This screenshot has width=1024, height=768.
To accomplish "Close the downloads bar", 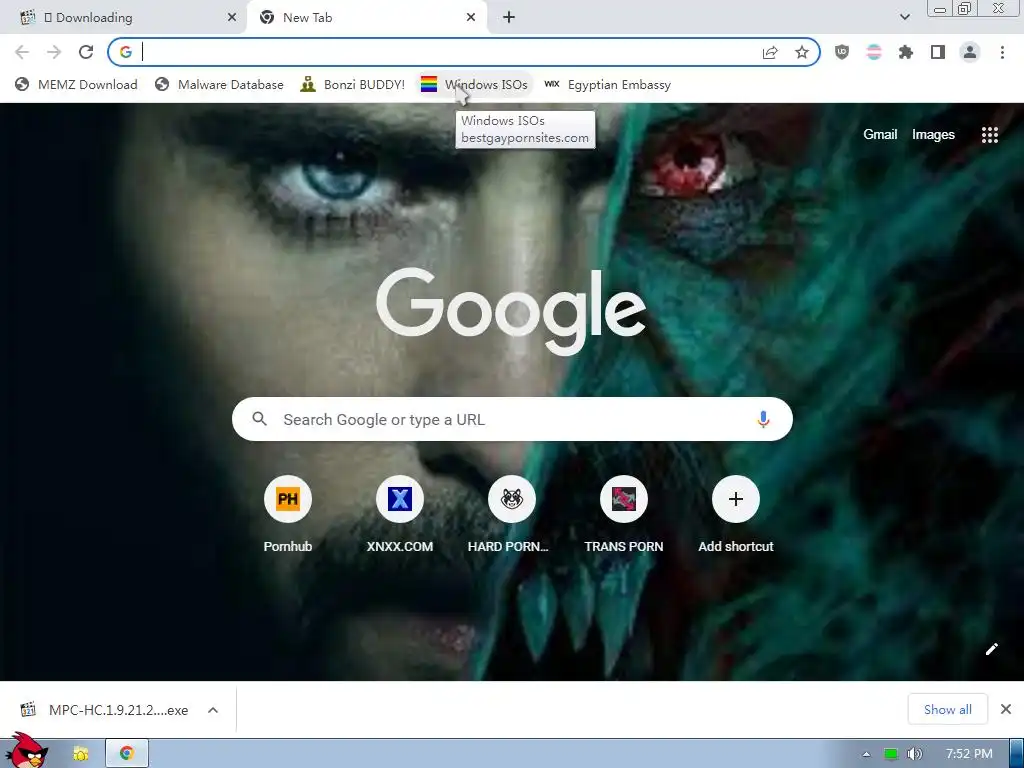I will pyautogui.click(x=1006, y=709).
